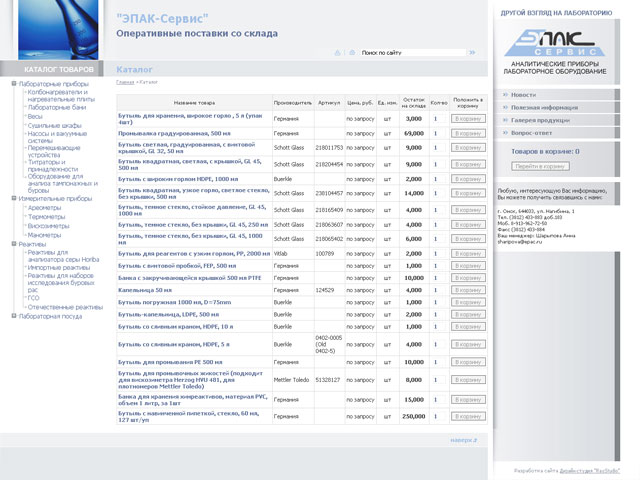640x480 pixels.
Task: Open the 'Термометры' category
Action: point(47,217)
